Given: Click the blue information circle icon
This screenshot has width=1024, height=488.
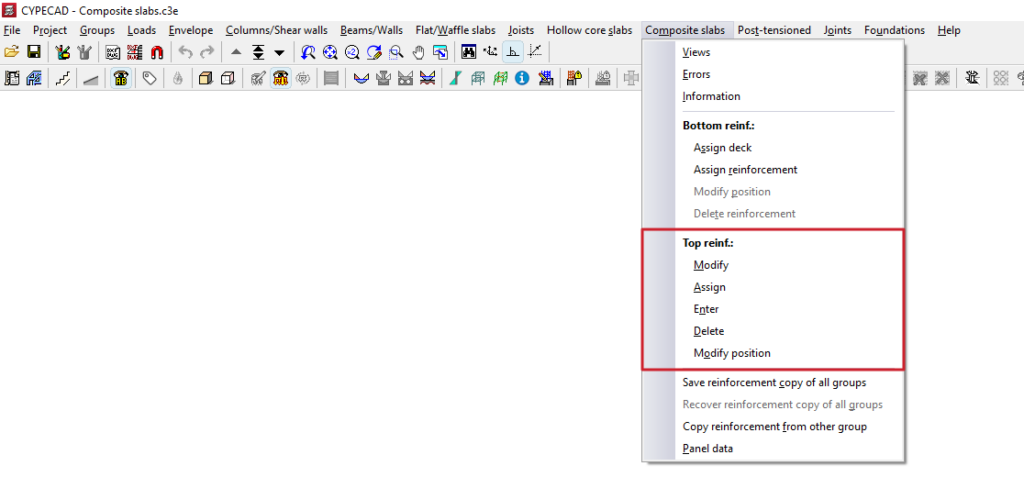Looking at the screenshot, I should click(521, 79).
